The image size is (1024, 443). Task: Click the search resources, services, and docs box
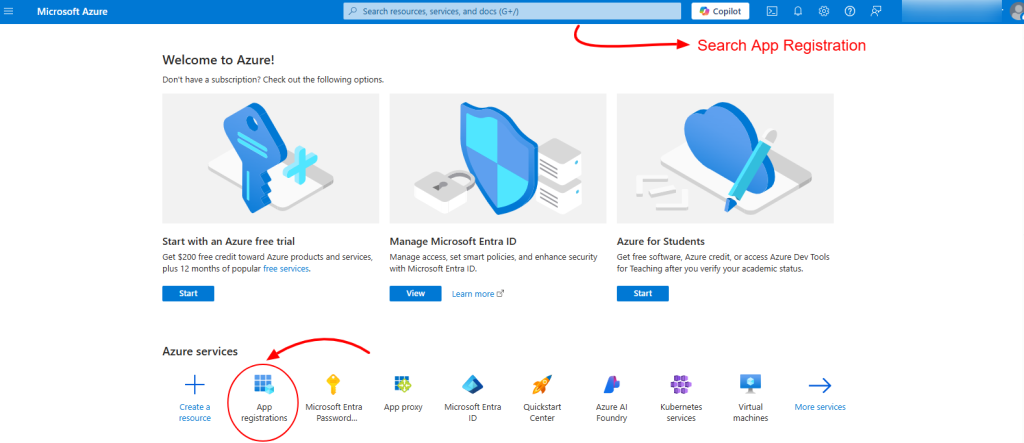click(513, 11)
